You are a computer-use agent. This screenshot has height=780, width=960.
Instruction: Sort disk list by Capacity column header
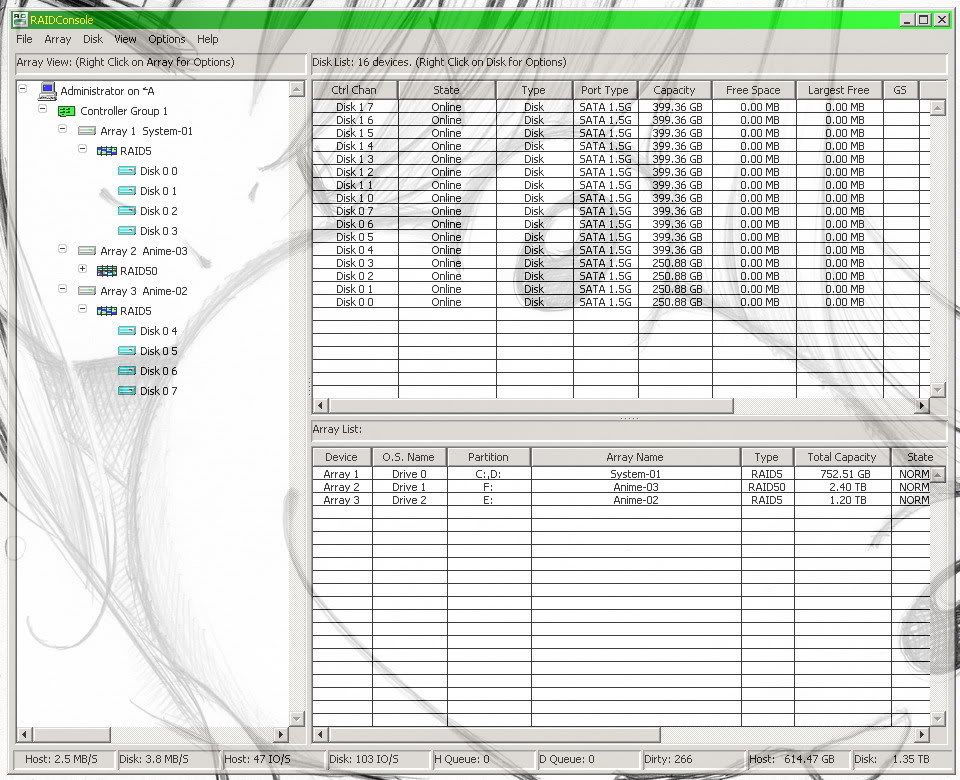click(674, 90)
